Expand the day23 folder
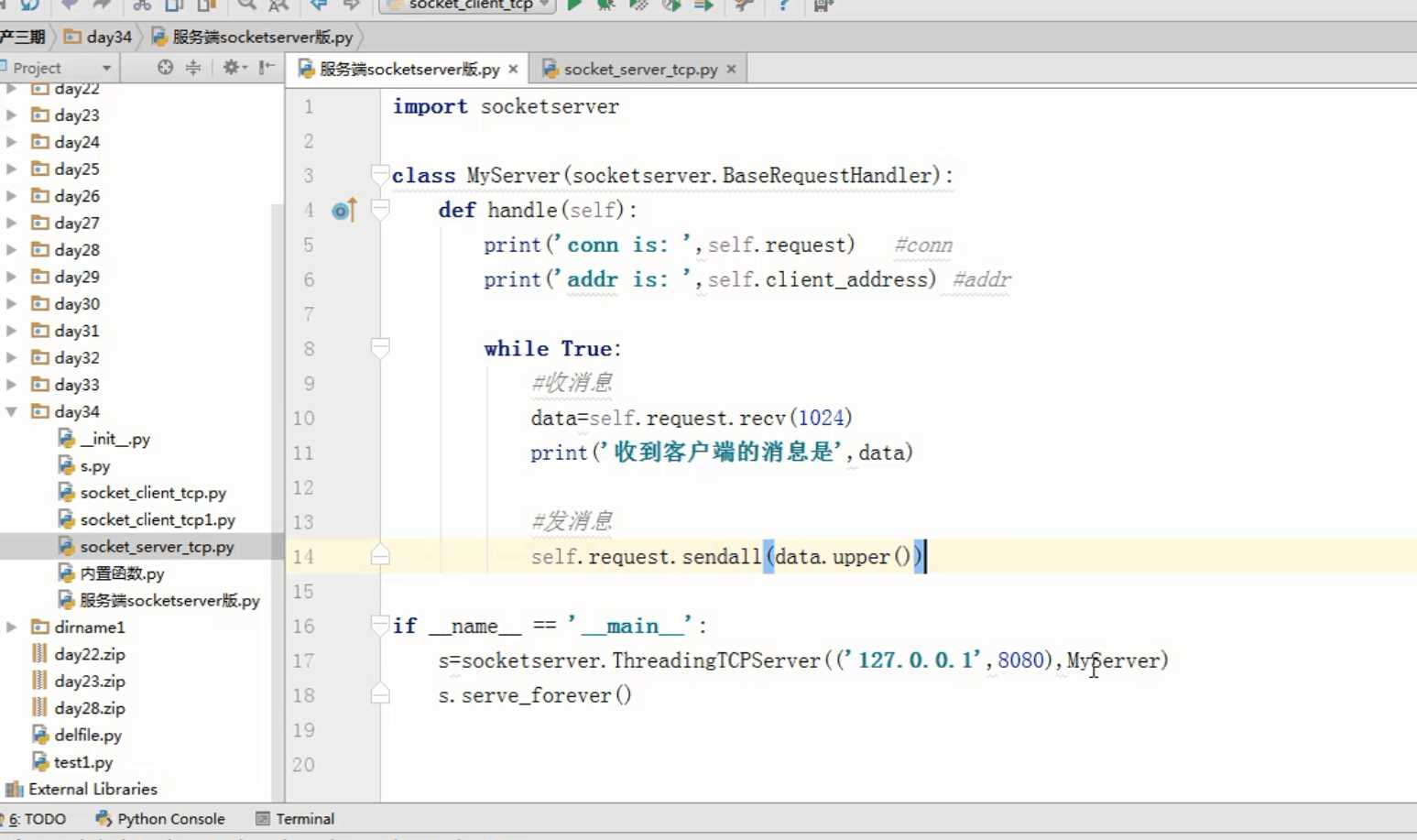The height and width of the screenshot is (840, 1417). click(11, 115)
